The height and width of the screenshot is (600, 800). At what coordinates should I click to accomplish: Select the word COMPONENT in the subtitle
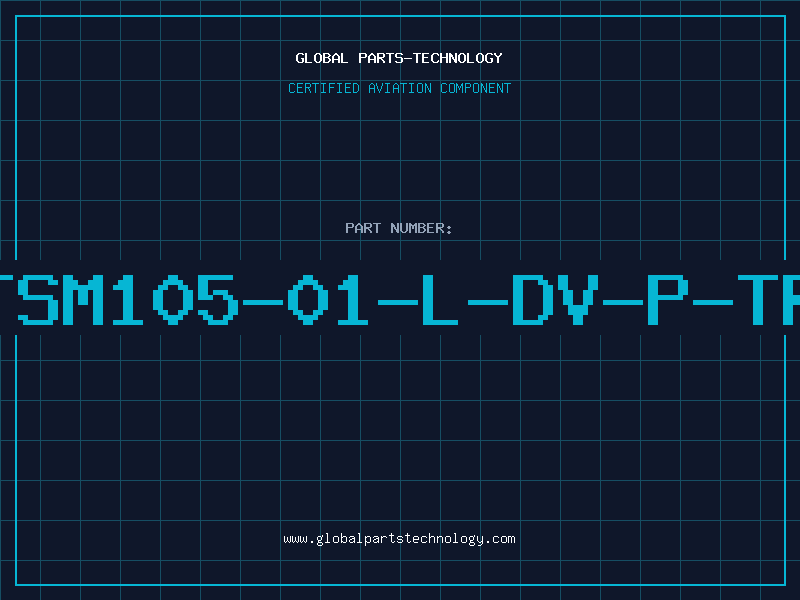[476, 88]
